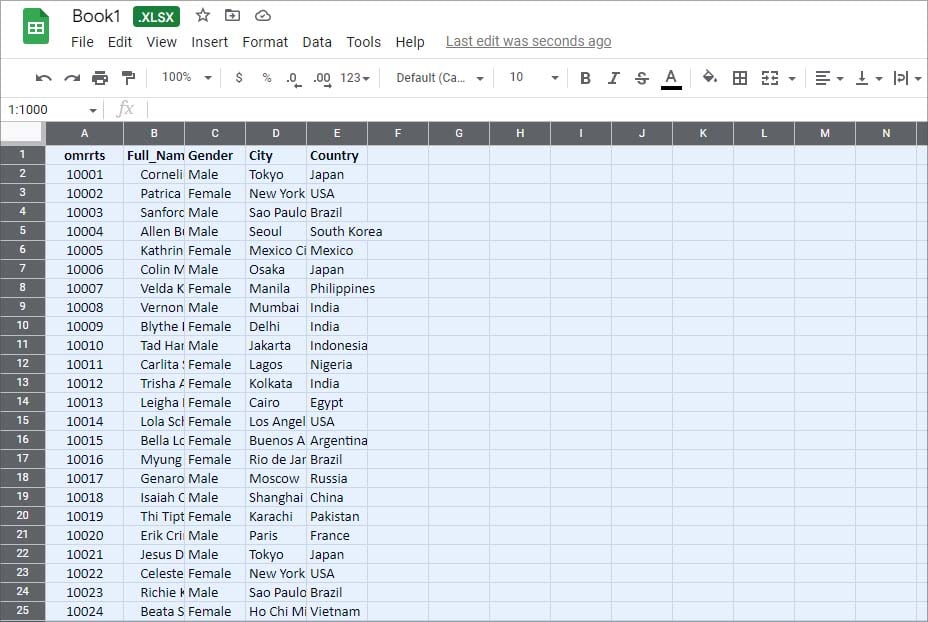Decrease decimal places

(294, 79)
